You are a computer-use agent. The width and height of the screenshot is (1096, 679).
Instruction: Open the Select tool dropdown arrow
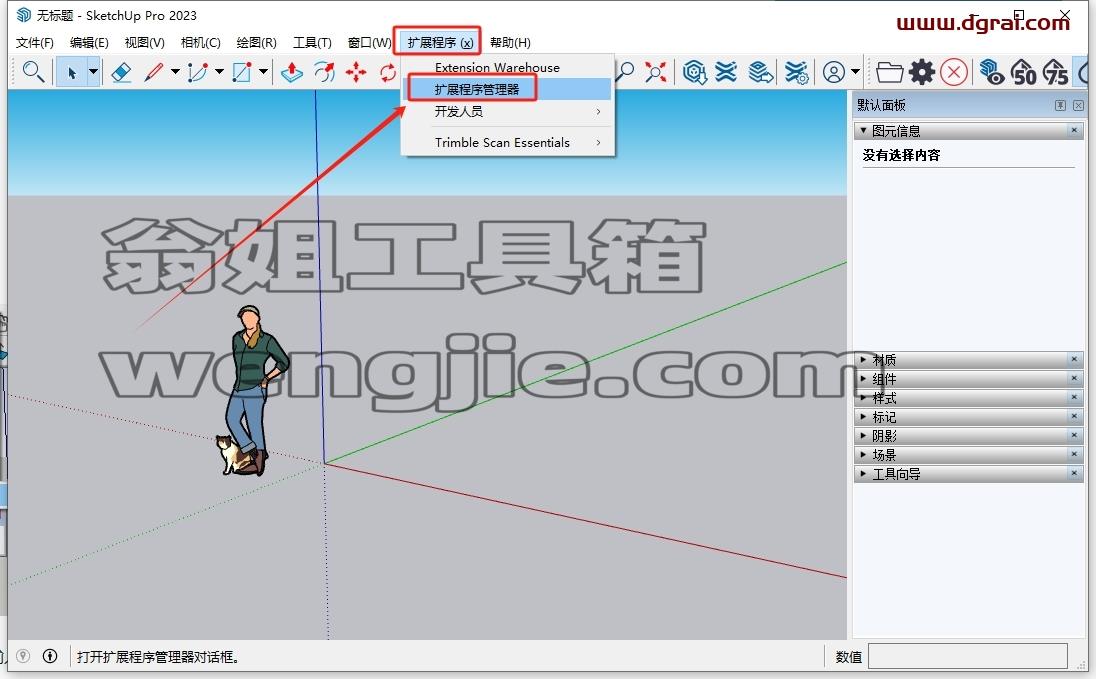[x=93, y=72]
